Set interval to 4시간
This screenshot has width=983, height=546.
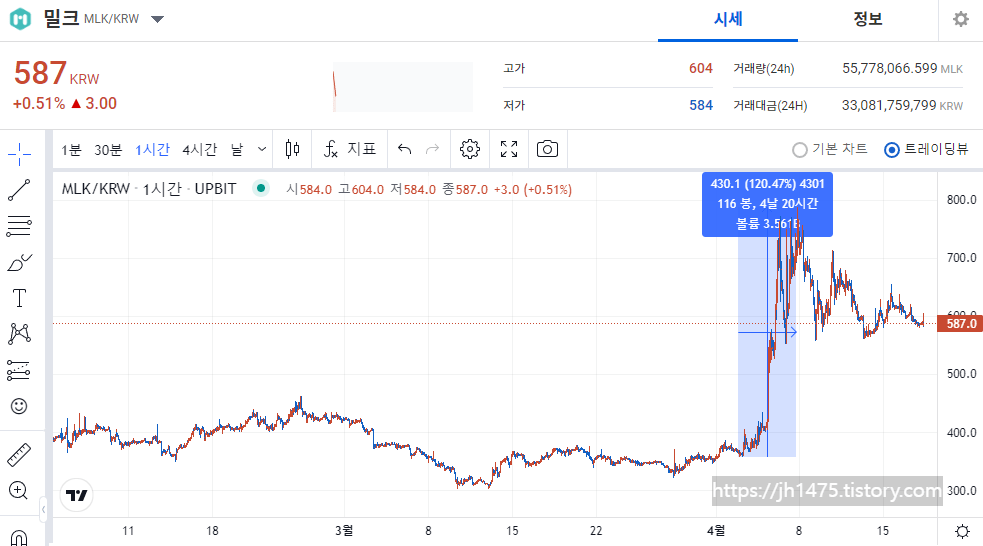pyautogui.click(x=199, y=150)
